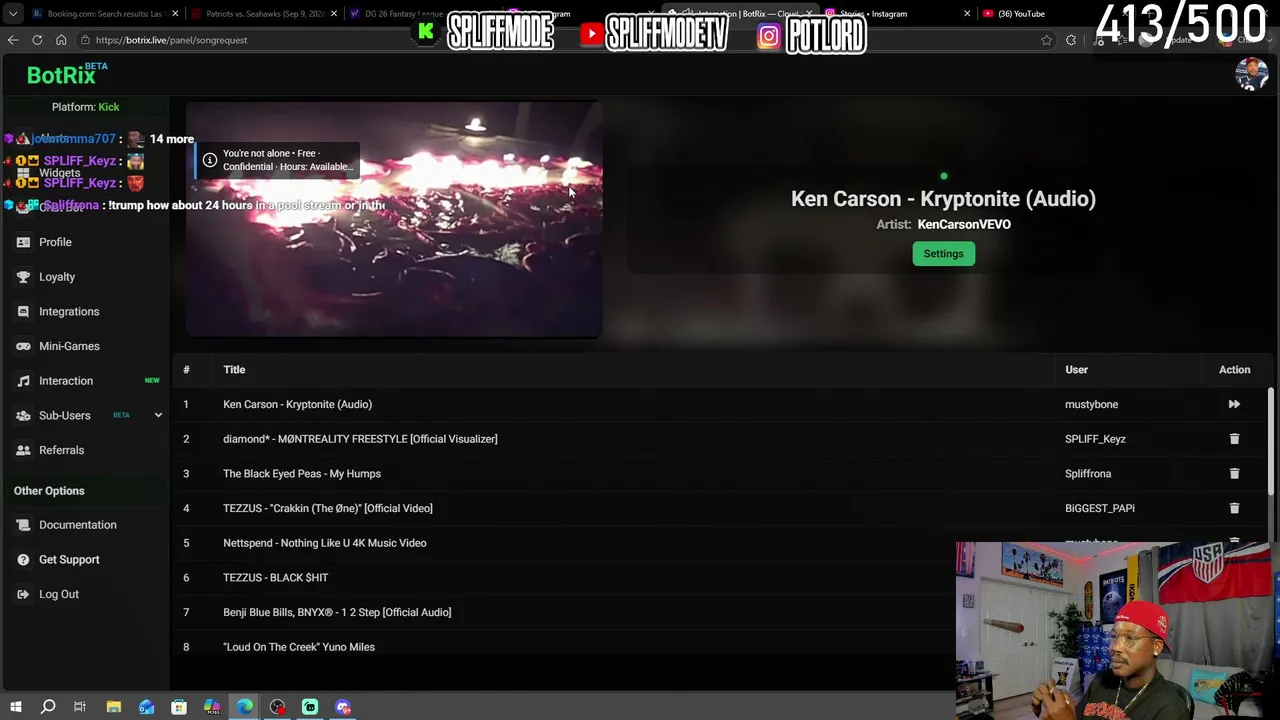Open the Kick app on the taskbar
1280x720 pixels.
[x=310, y=707]
